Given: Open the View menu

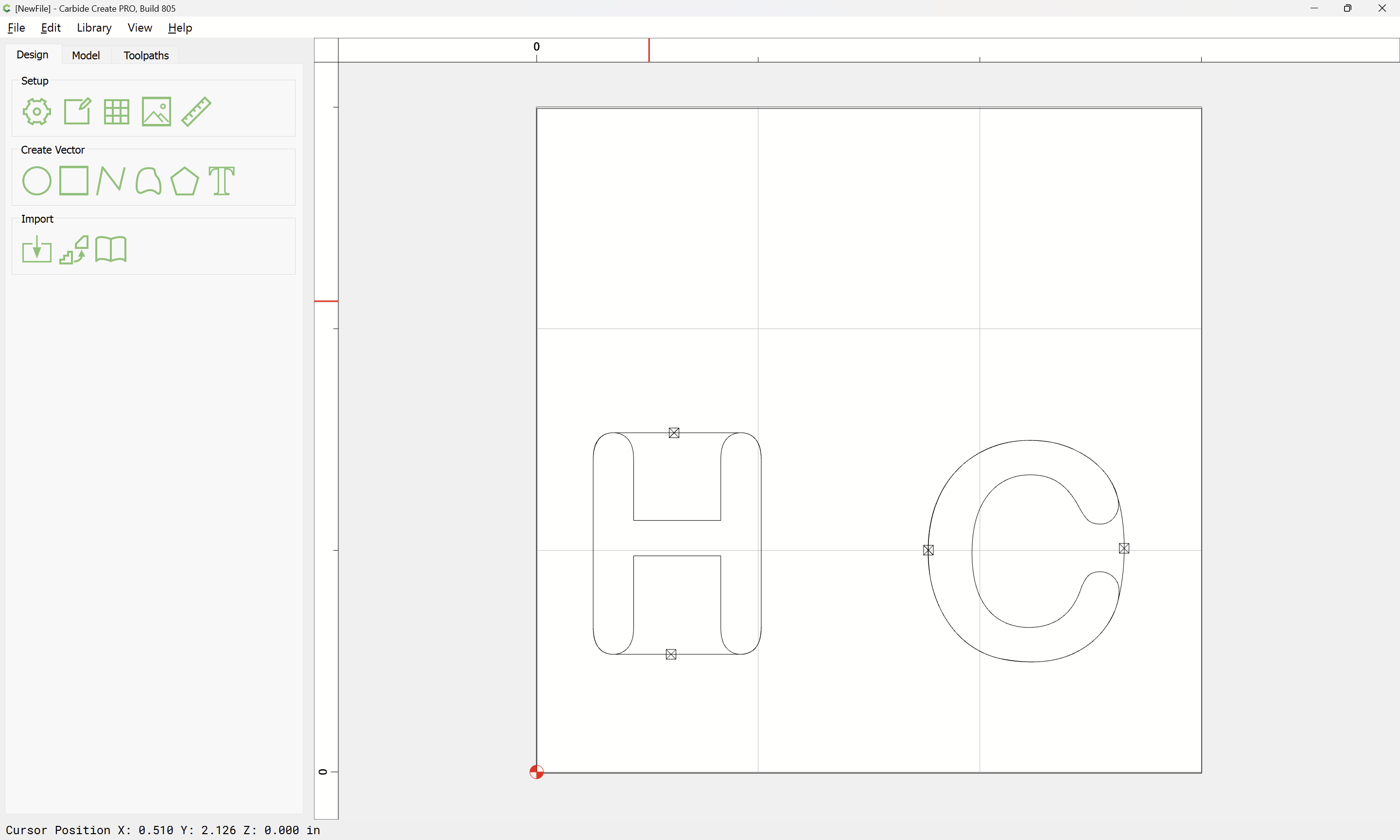Looking at the screenshot, I should point(140,28).
